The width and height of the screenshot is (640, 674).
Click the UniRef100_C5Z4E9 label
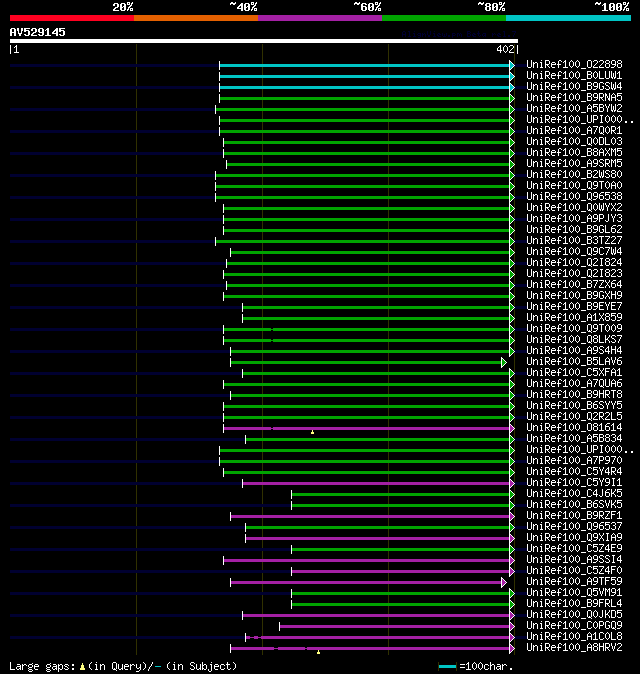[574, 548]
